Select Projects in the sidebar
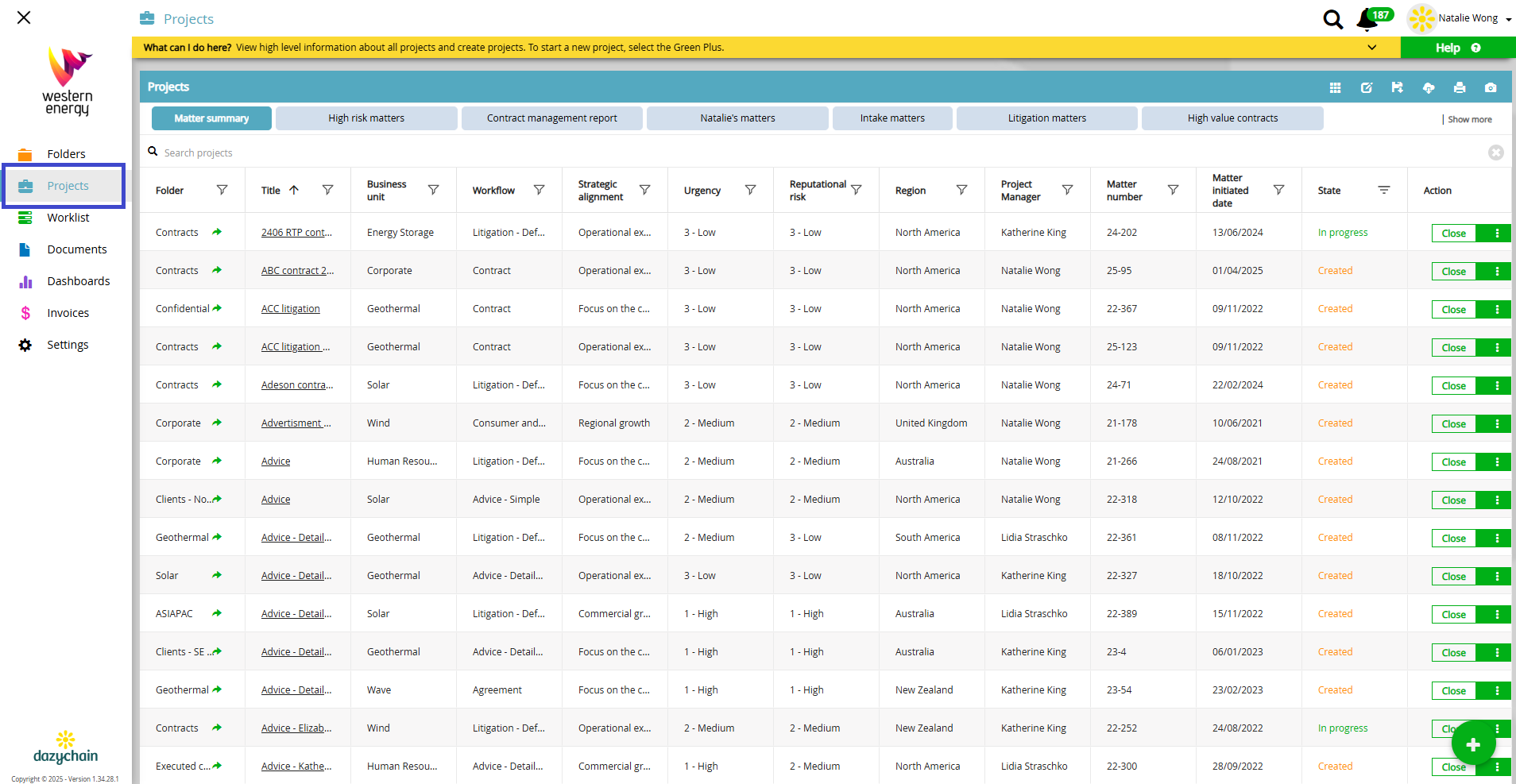Viewport: 1516px width, 784px height. coord(64,186)
